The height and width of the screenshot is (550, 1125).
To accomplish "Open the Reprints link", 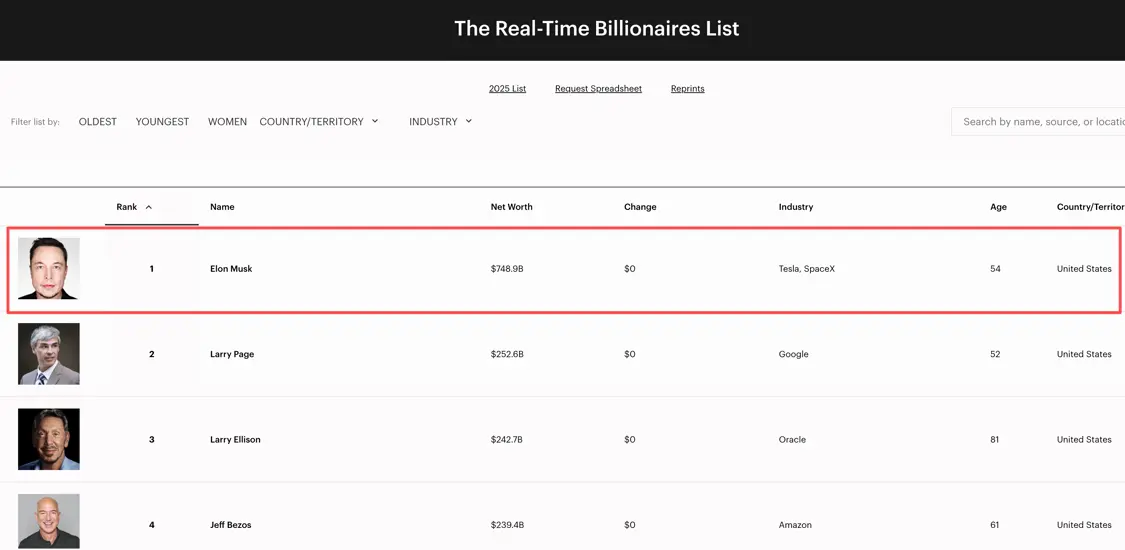I will pos(687,89).
